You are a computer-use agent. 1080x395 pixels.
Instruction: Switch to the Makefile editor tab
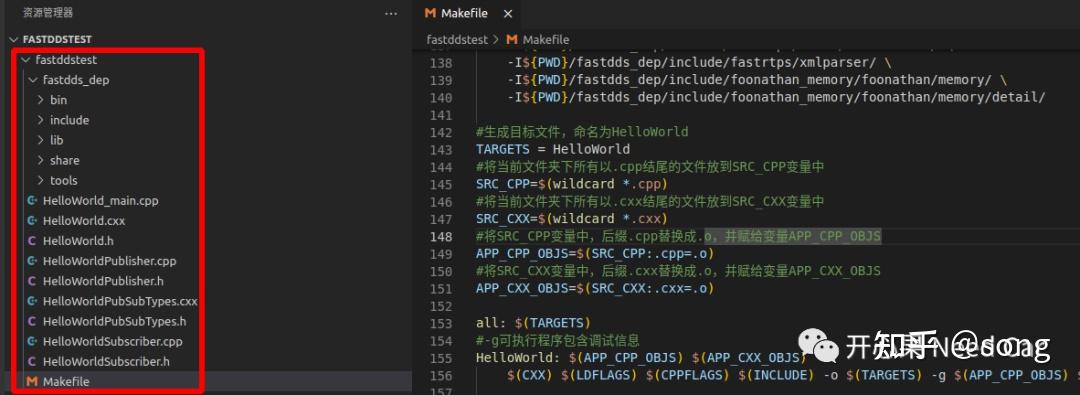click(x=465, y=14)
